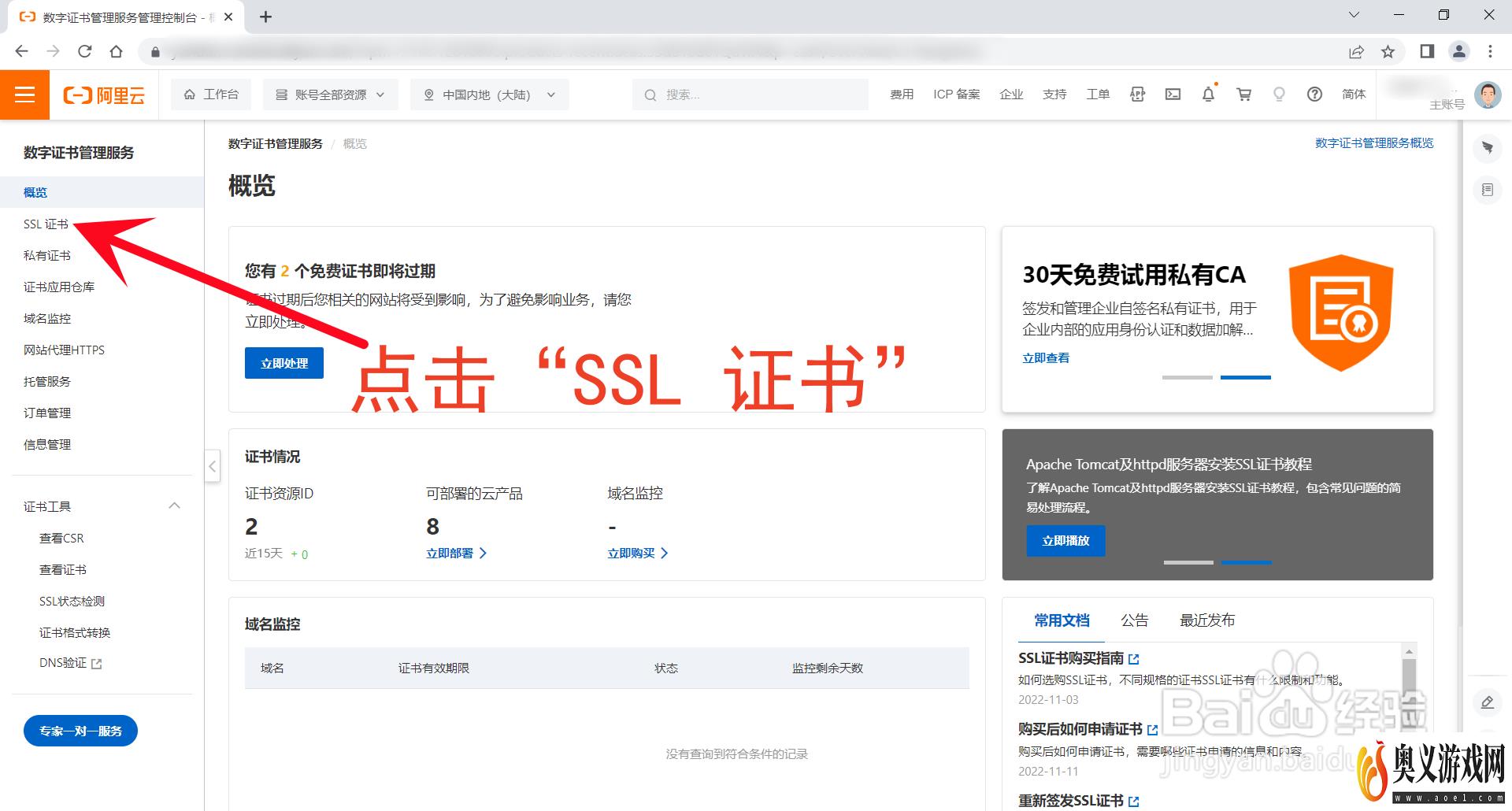Open the 中国内地(大陆) region dropdown
This screenshot has height=811, width=1512.
click(489, 94)
